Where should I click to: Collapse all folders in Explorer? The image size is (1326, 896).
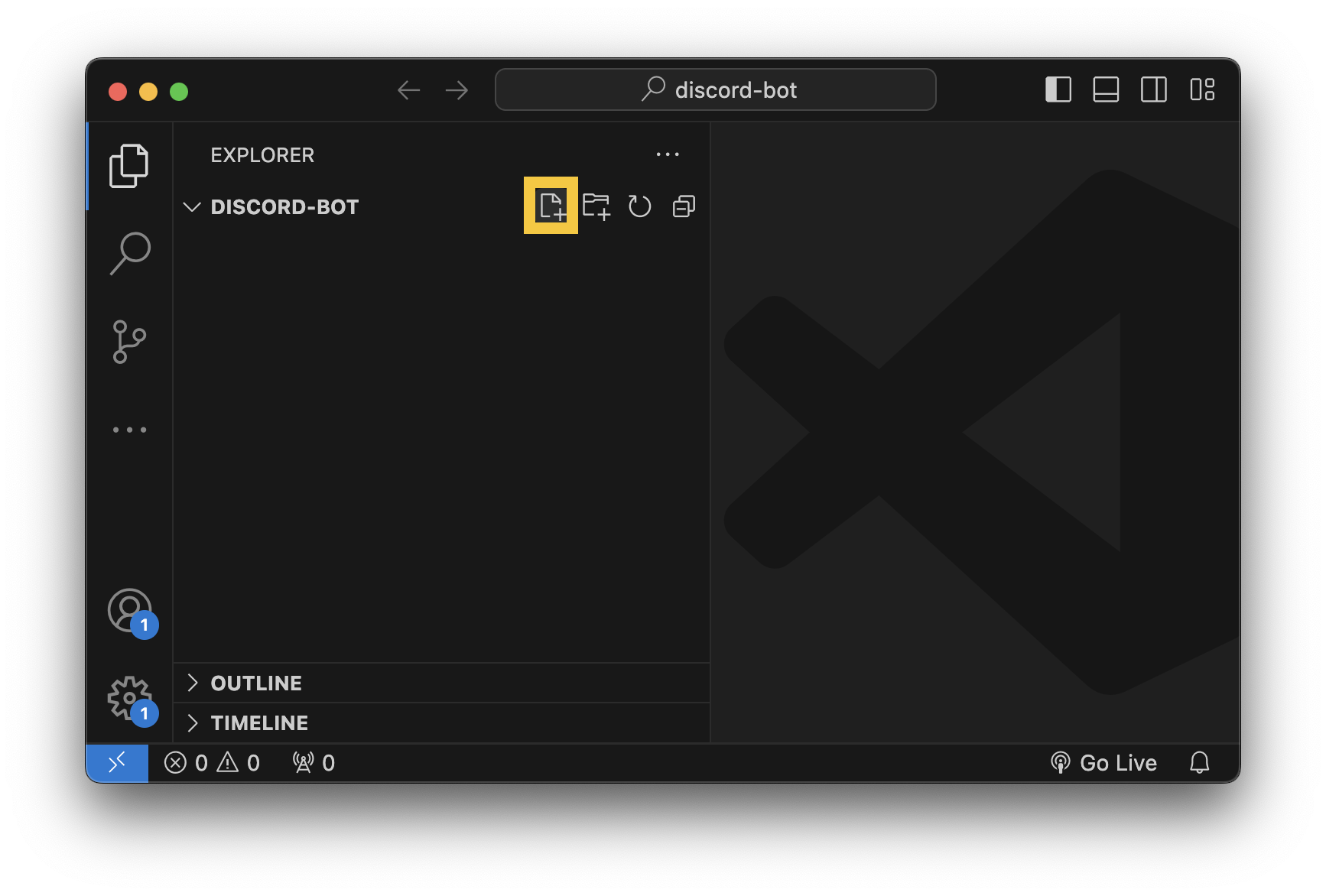(x=684, y=206)
